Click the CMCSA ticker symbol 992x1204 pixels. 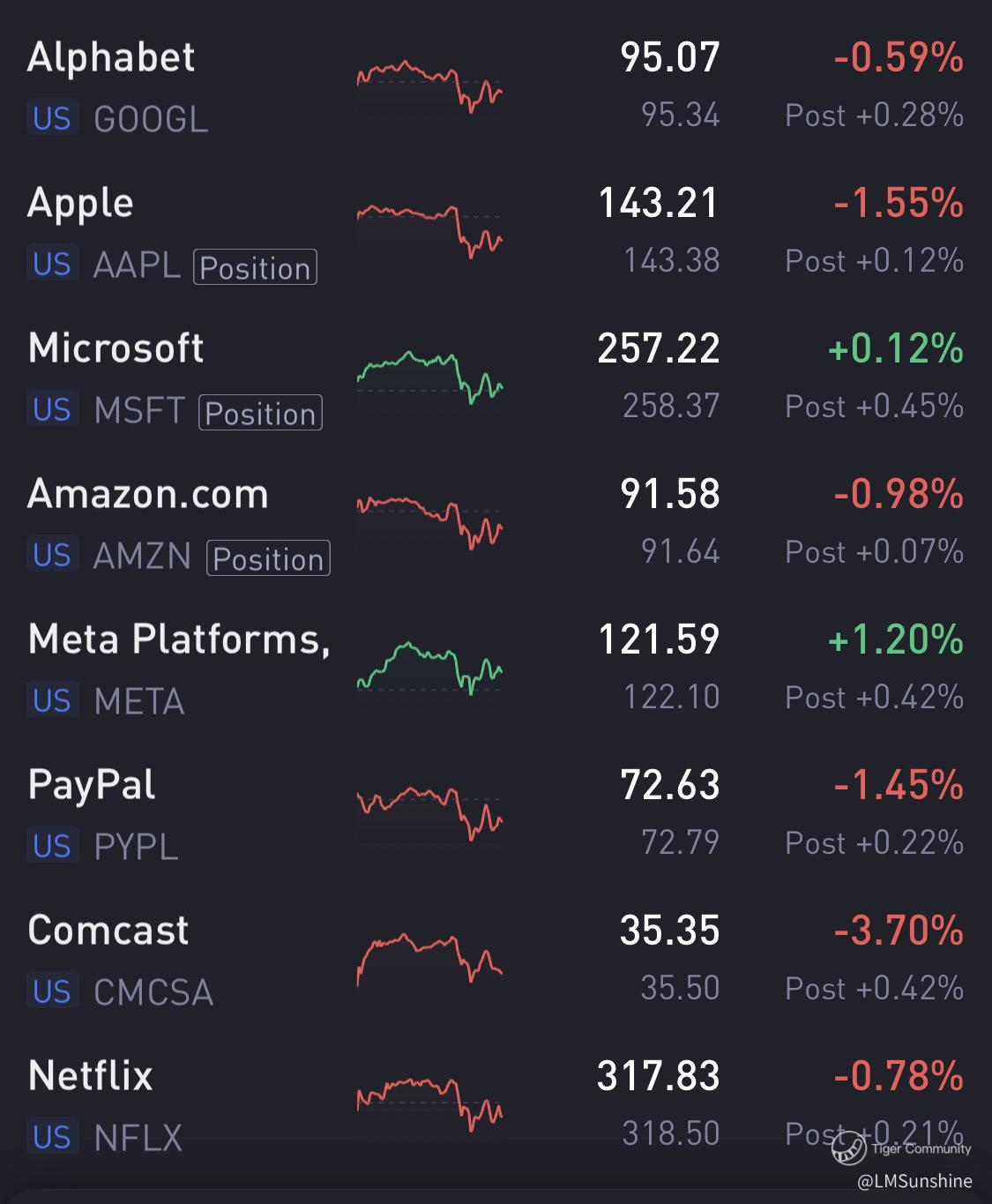tap(153, 992)
